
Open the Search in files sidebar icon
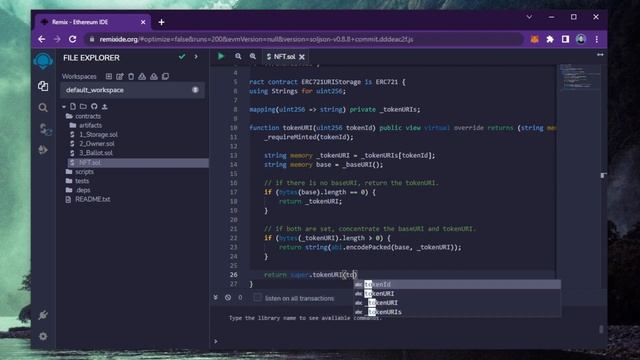coord(43,108)
